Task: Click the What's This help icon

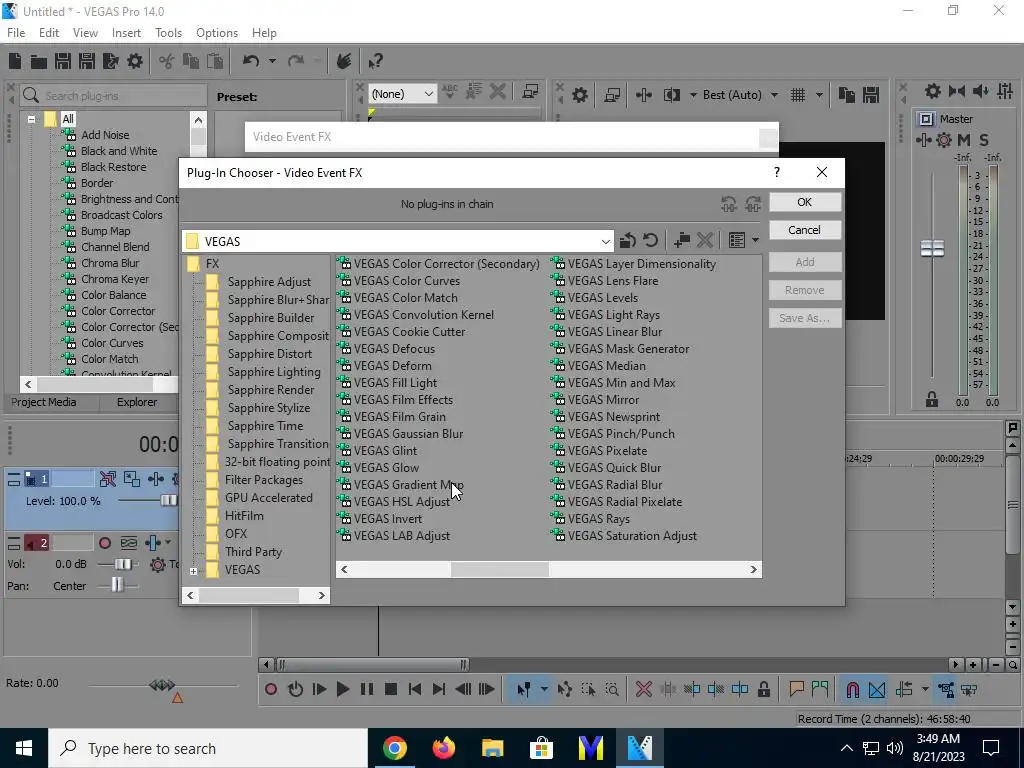Action: click(375, 61)
